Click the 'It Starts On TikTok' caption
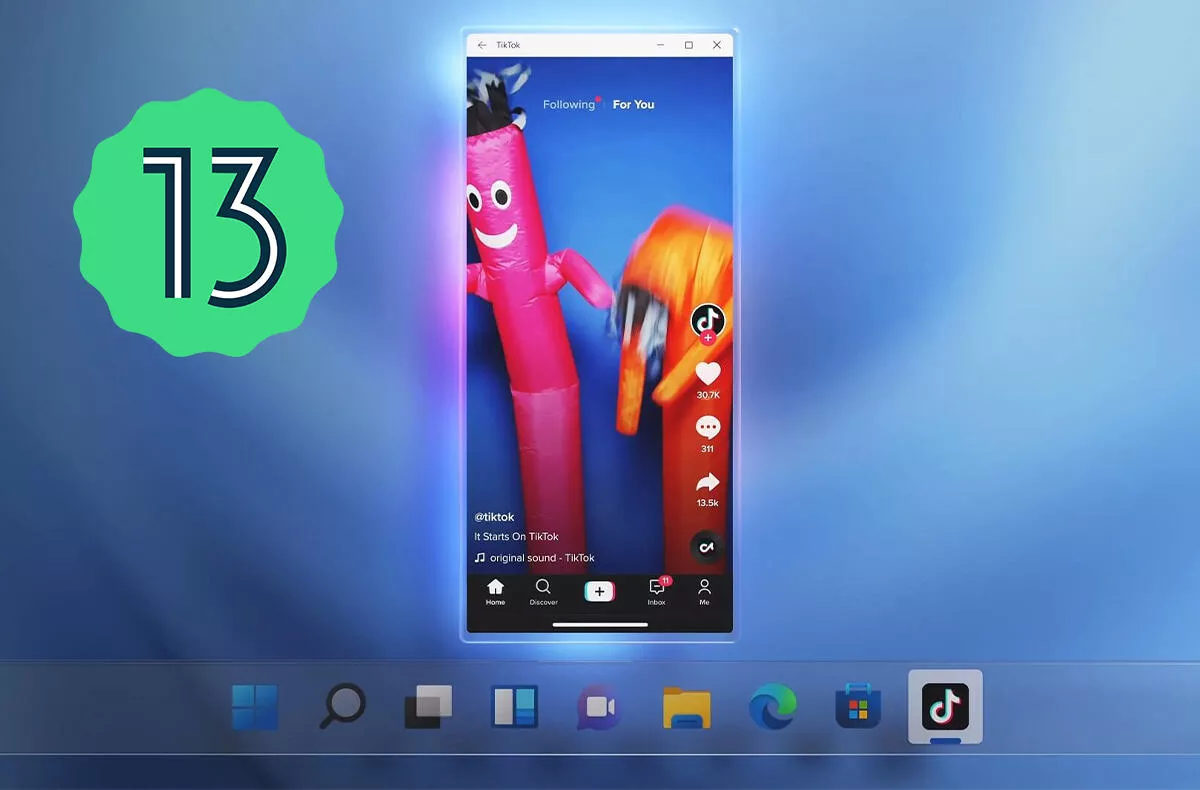Screen dimensions: 1200x790 tap(516, 537)
